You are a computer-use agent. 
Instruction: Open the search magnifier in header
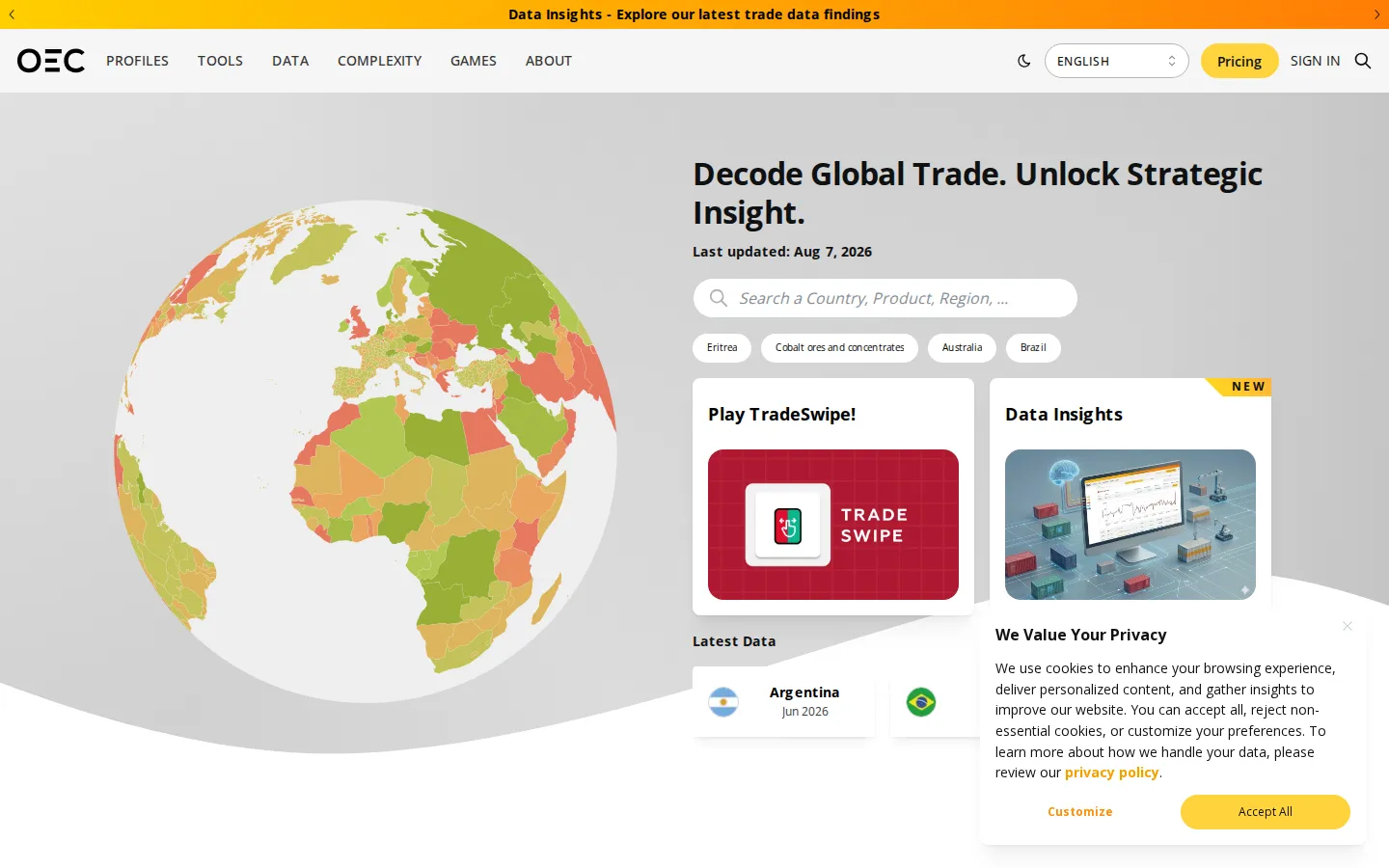1363,61
